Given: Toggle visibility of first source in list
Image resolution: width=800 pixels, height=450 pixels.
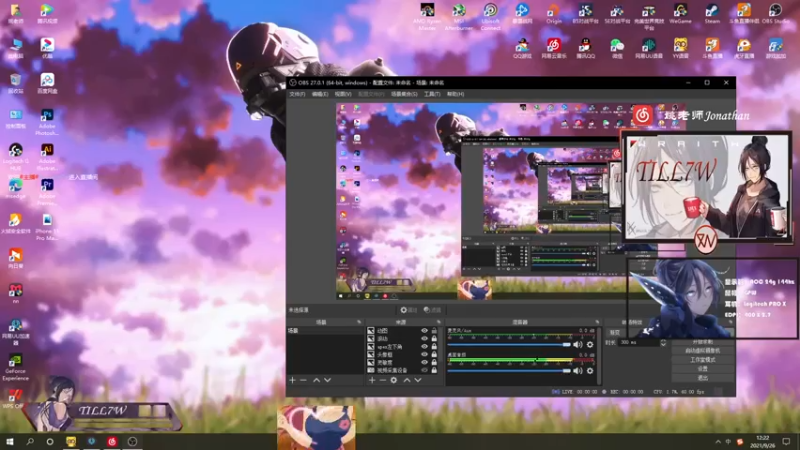Looking at the screenshot, I should pos(424,331).
